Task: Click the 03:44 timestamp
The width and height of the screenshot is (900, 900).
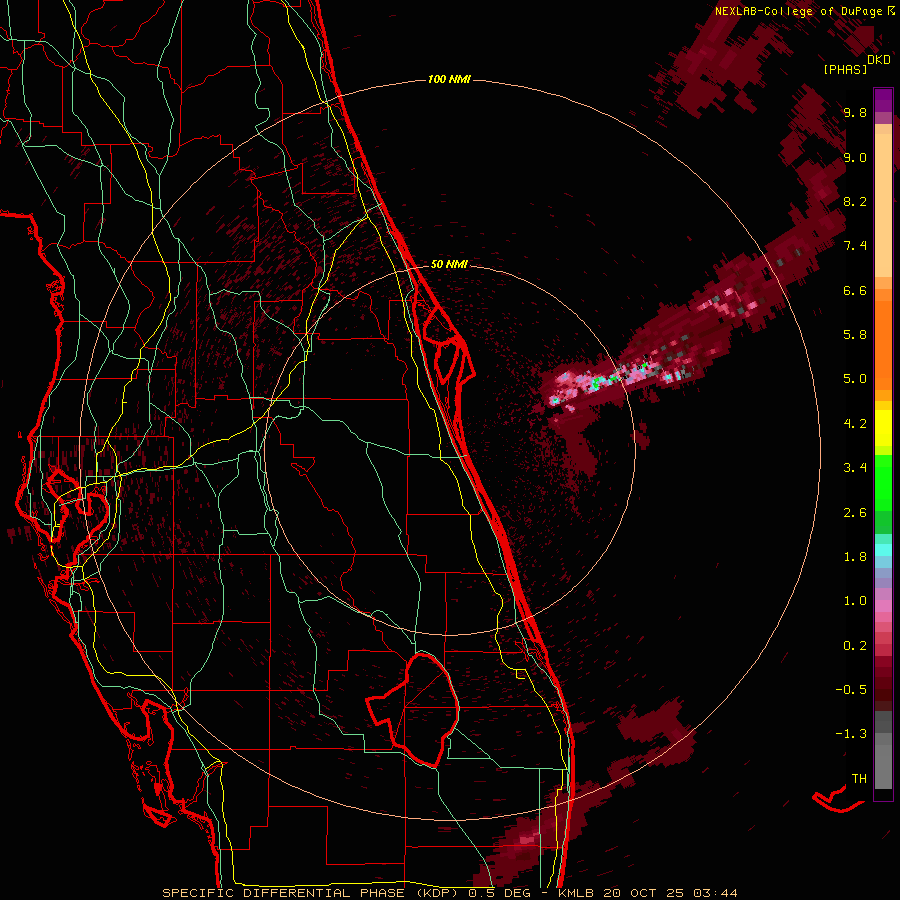Action: [x=715, y=893]
